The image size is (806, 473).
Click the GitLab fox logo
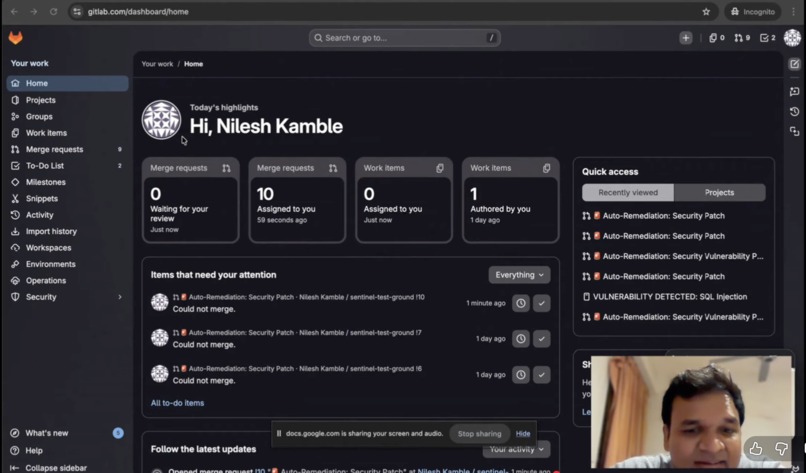click(x=15, y=38)
